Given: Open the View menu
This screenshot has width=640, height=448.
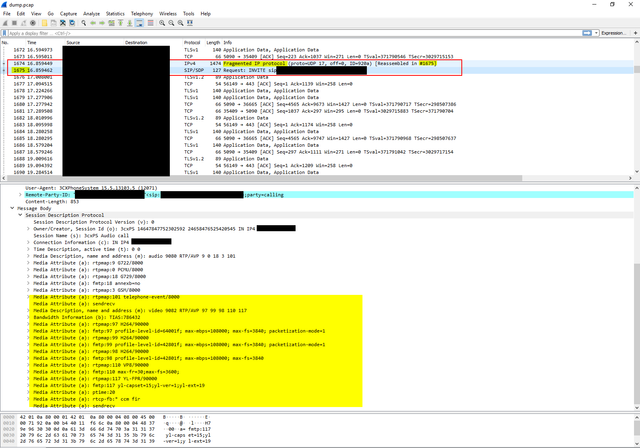Looking at the screenshot, I should (x=36, y=13).
